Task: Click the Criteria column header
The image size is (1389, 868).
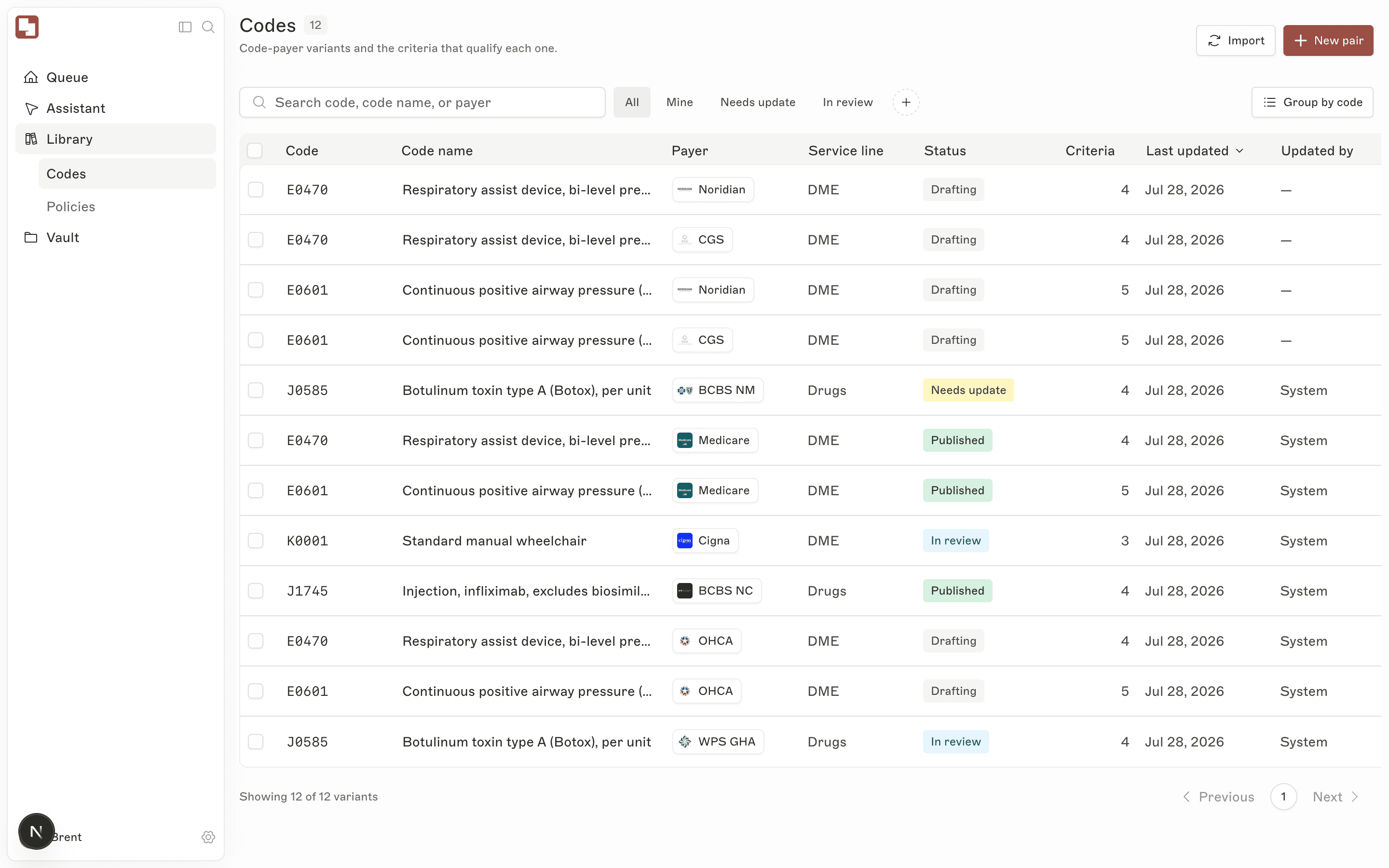Action: [1090, 150]
